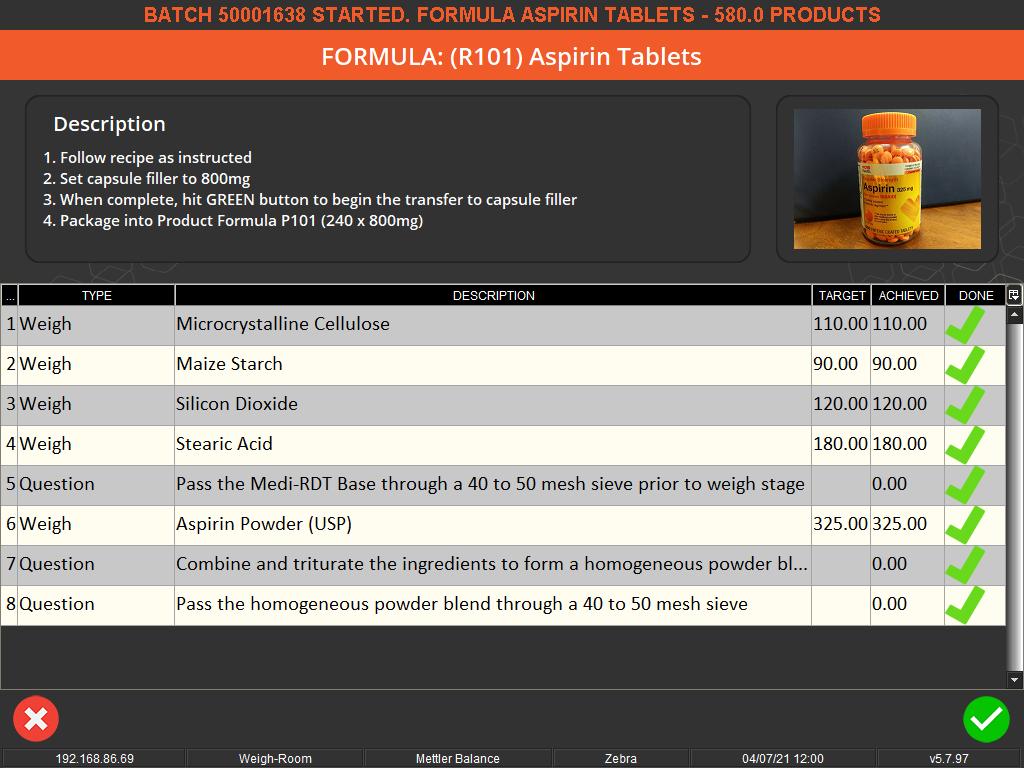Click the scrollbar down arrow icon
The width and height of the screenshot is (1024, 768).
(1013, 679)
